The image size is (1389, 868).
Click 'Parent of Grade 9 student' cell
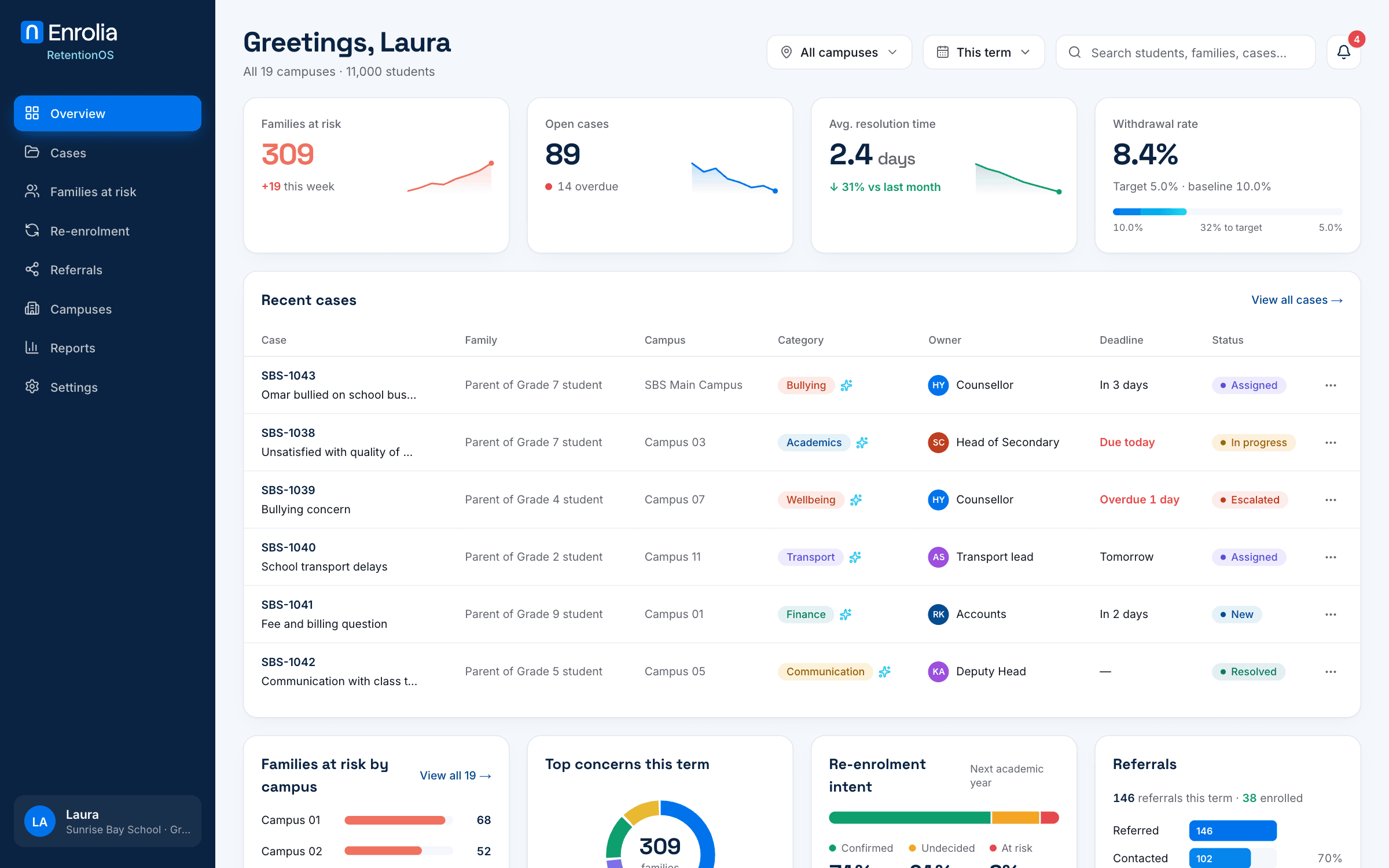(x=534, y=615)
